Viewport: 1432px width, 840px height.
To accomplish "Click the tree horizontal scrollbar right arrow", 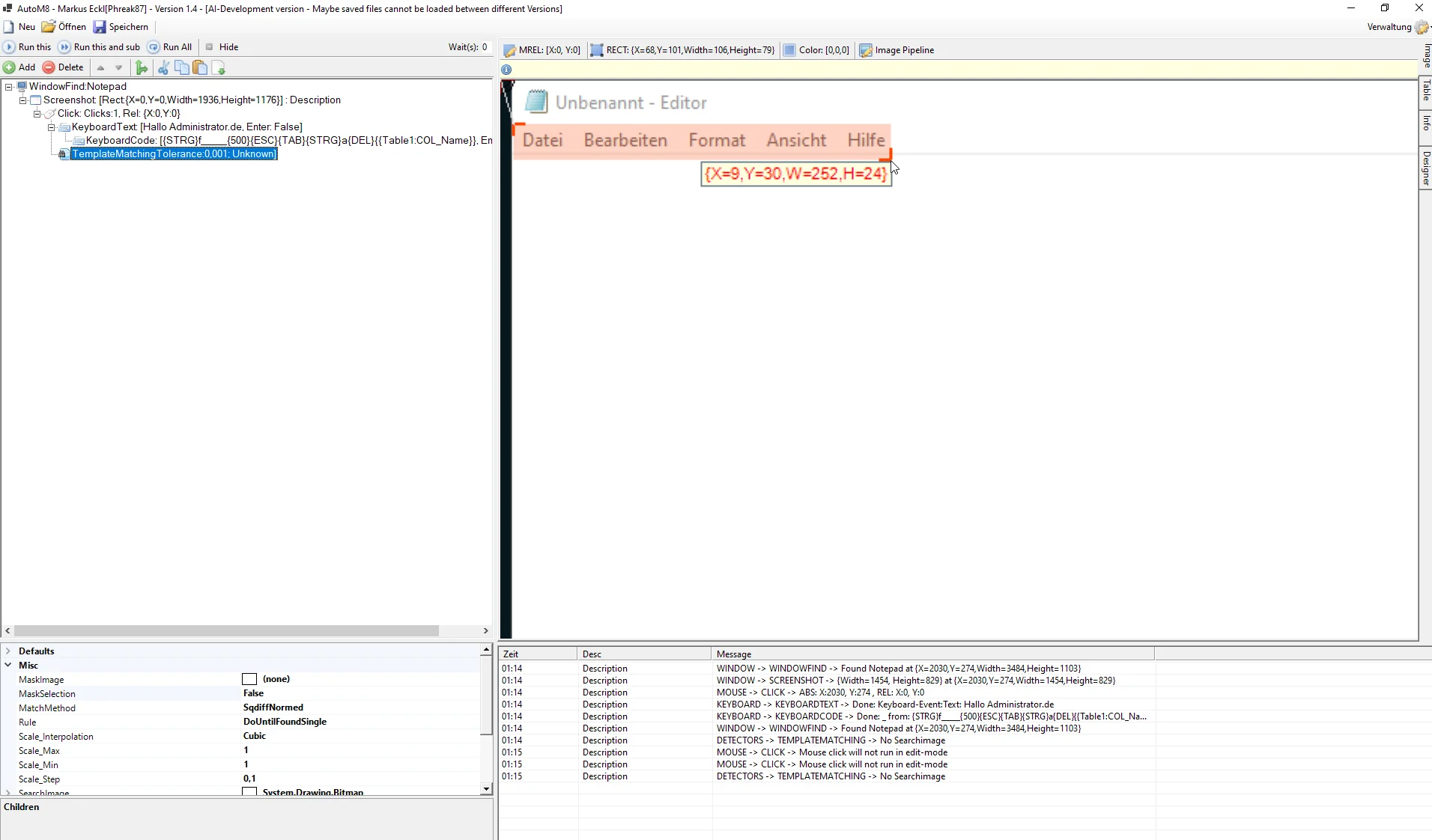I will [485, 631].
